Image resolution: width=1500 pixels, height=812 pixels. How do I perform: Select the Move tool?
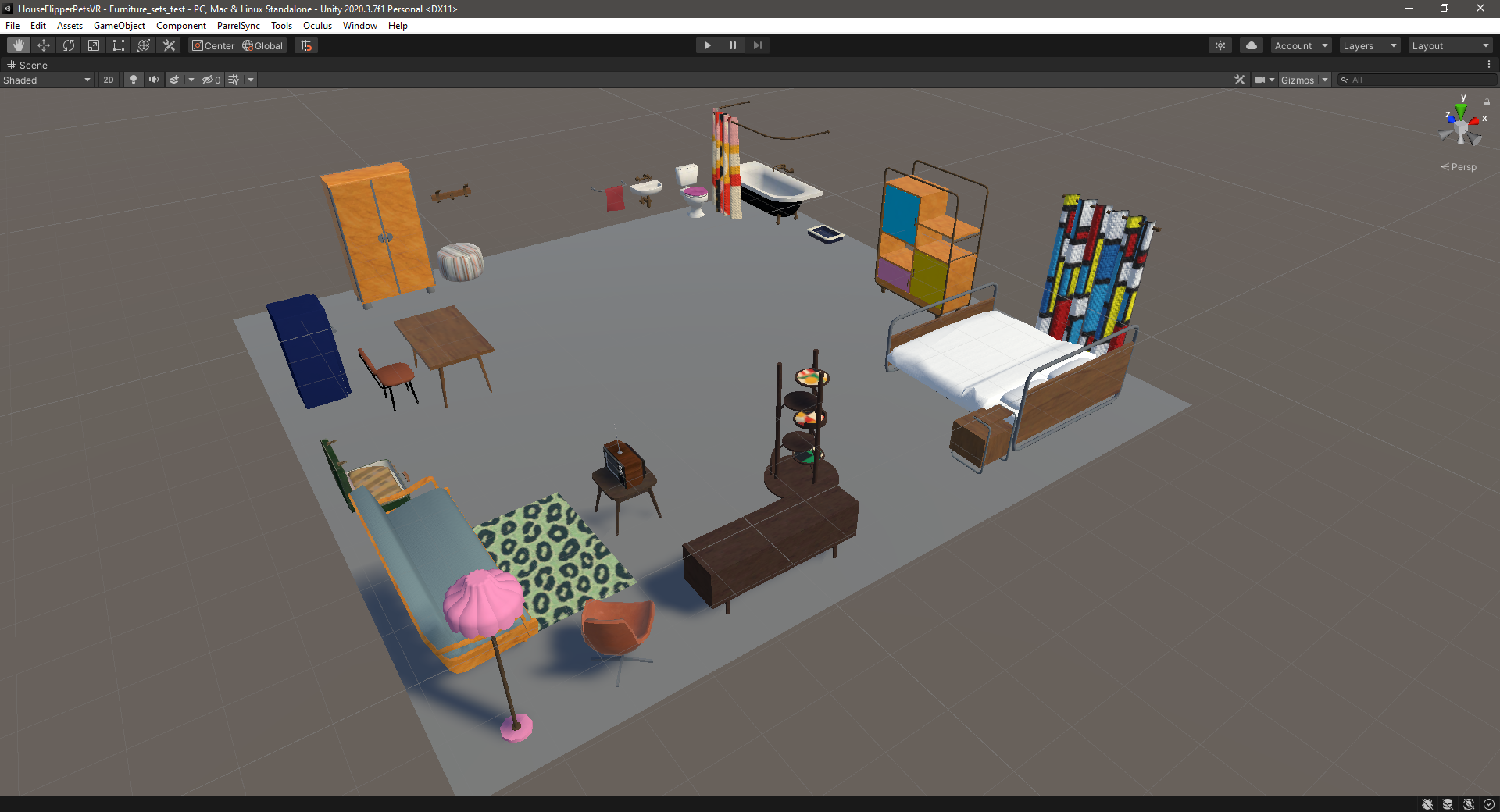click(44, 45)
